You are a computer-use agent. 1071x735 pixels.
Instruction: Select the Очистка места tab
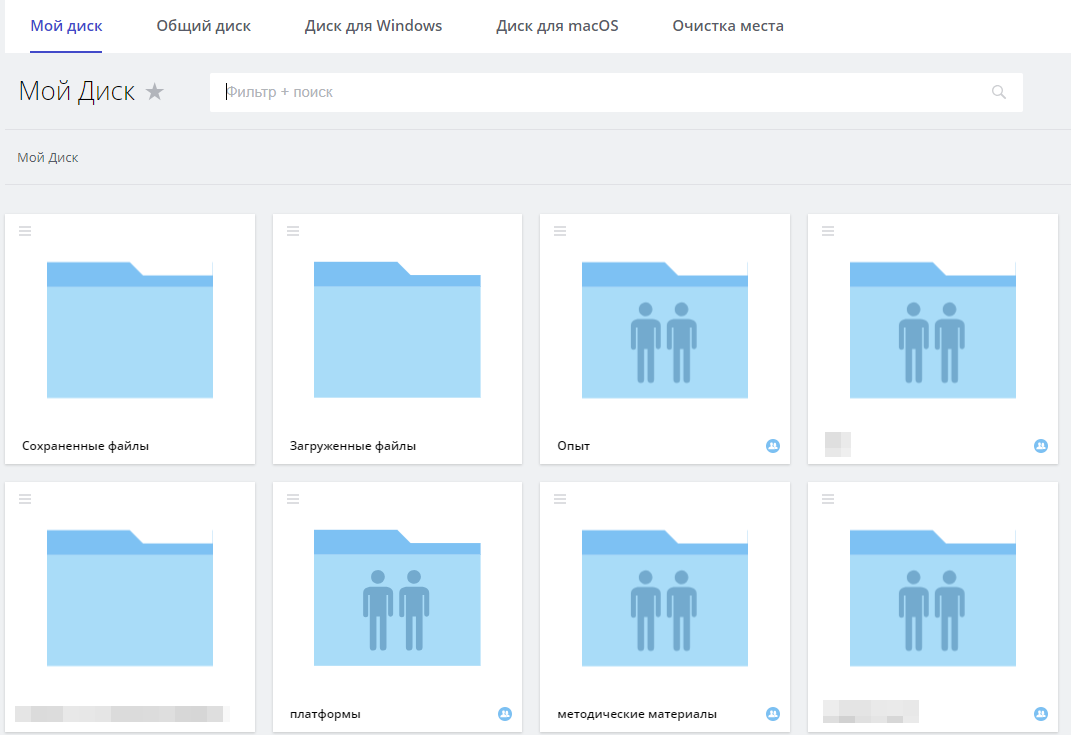(728, 26)
